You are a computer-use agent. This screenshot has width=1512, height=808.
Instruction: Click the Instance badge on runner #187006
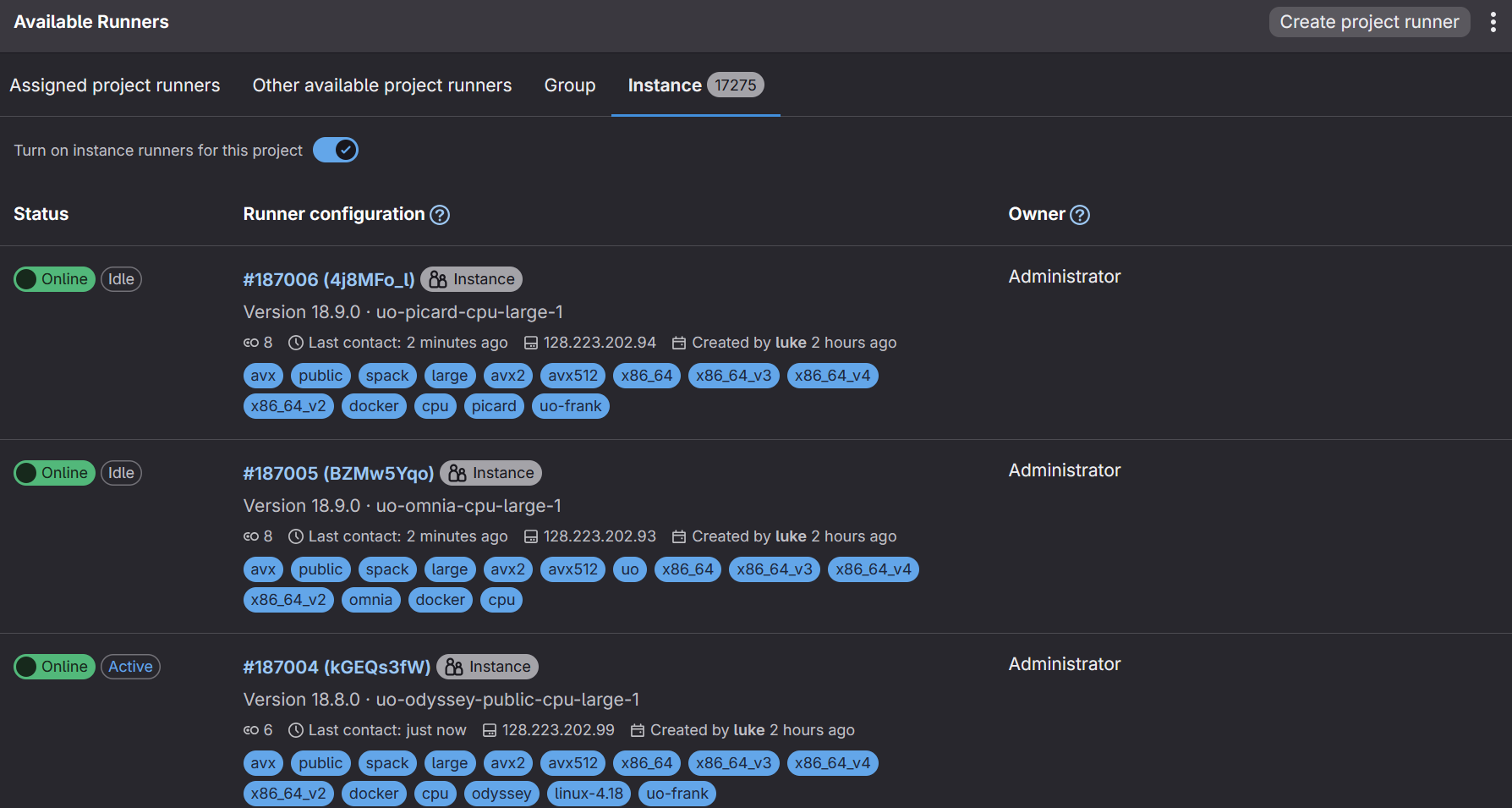(471, 279)
